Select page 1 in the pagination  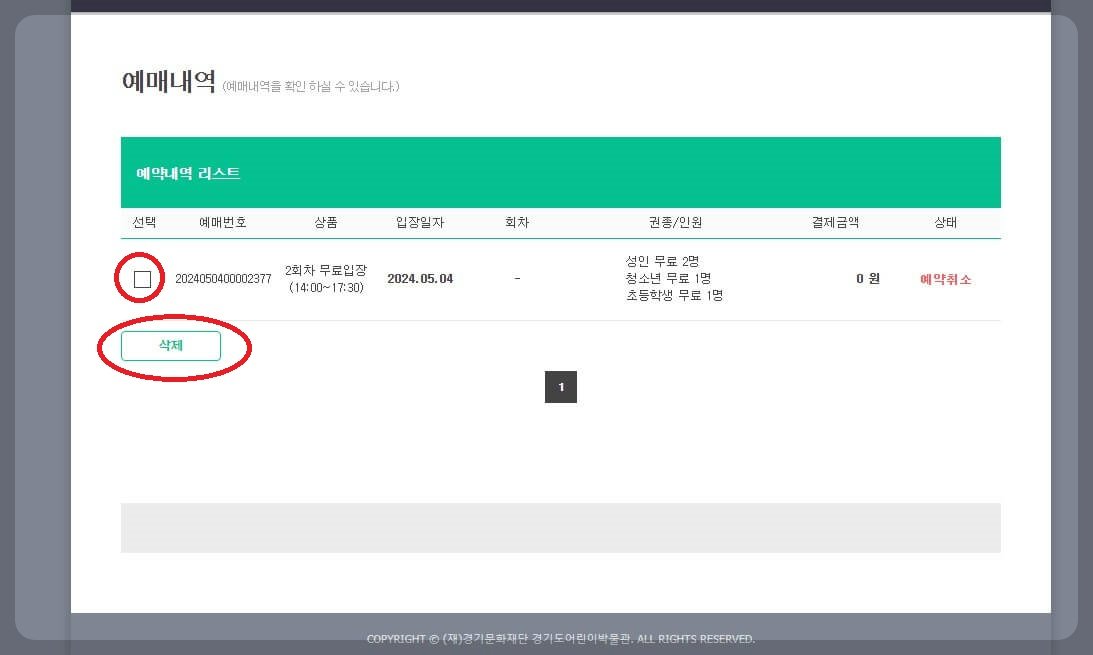coord(561,387)
